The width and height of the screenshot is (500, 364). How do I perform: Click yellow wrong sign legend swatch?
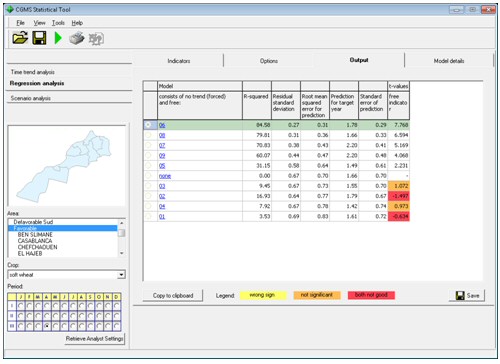(263, 295)
